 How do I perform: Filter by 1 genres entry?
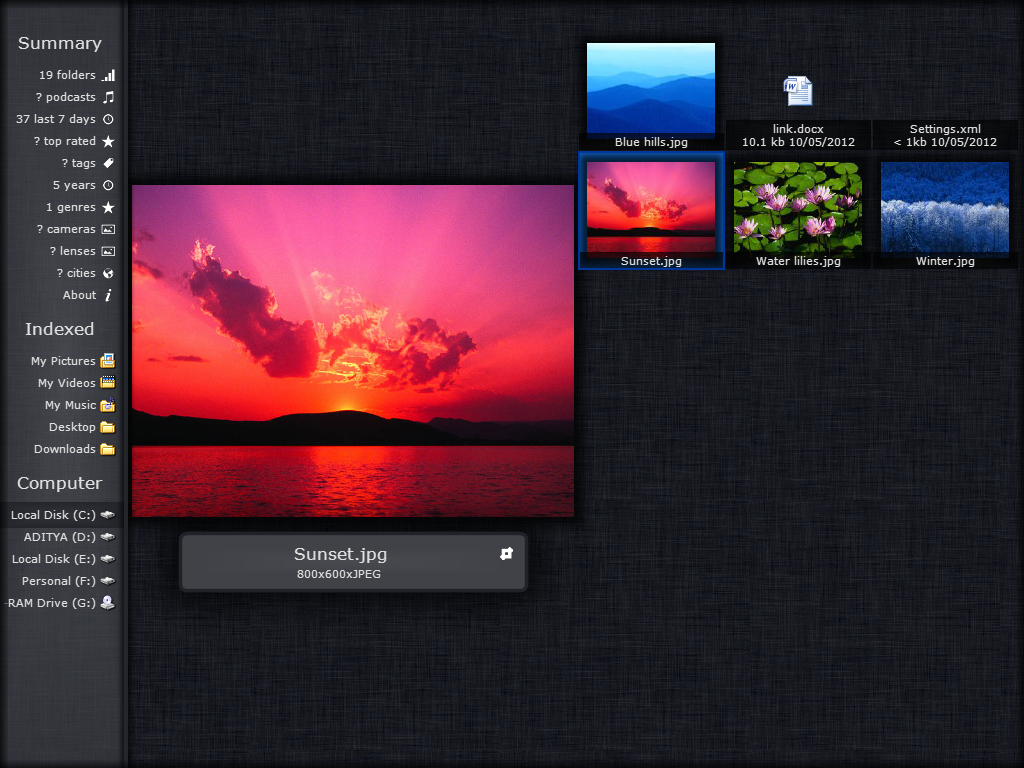pos(70,207)
